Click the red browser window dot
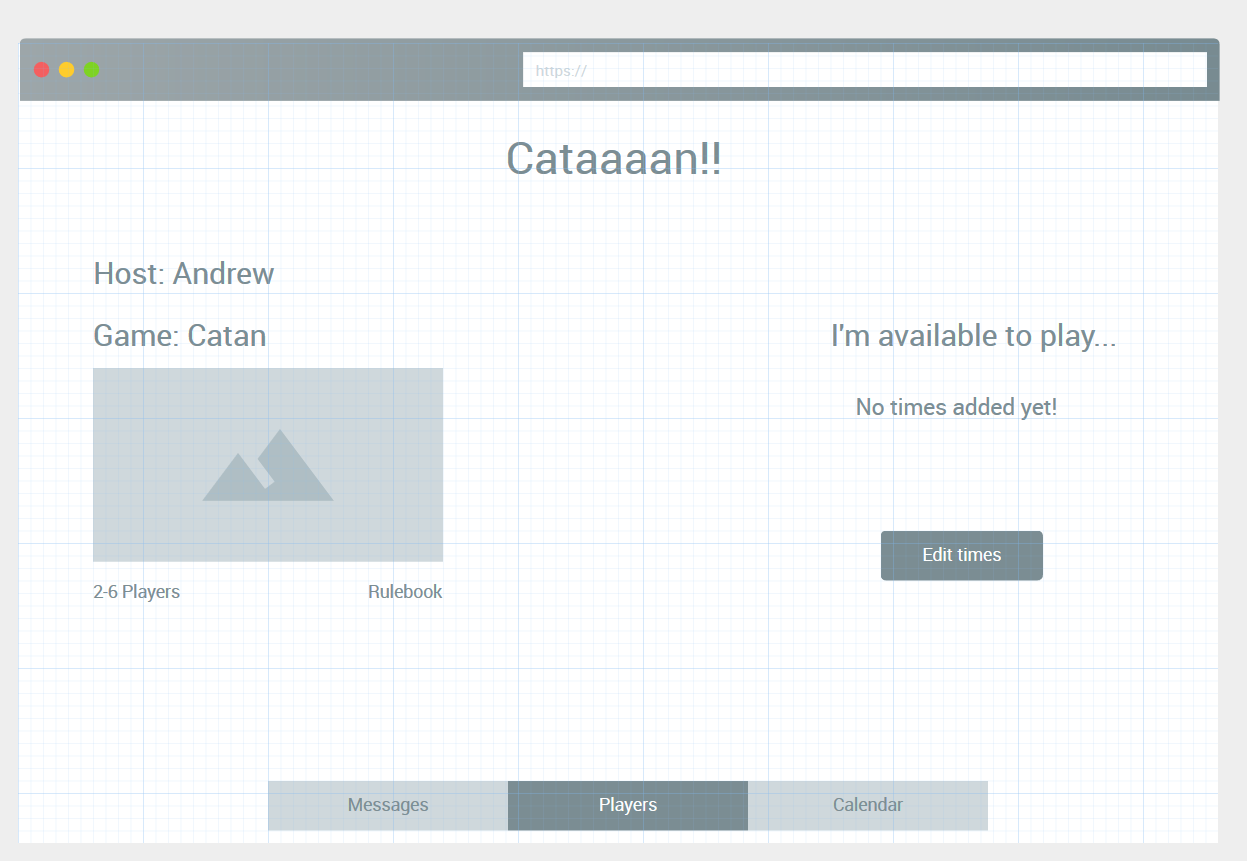This screenshot has width=1247, height=861. (x=41, y=69)
